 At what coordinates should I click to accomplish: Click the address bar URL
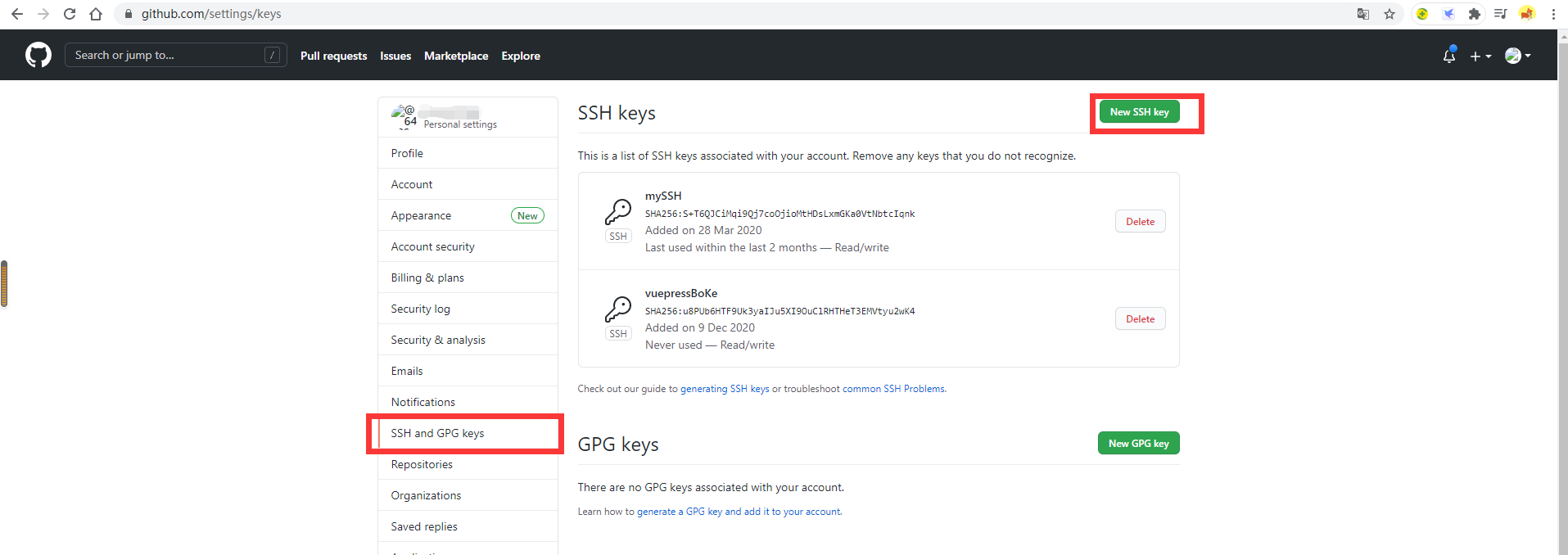[x=211, y=14]
